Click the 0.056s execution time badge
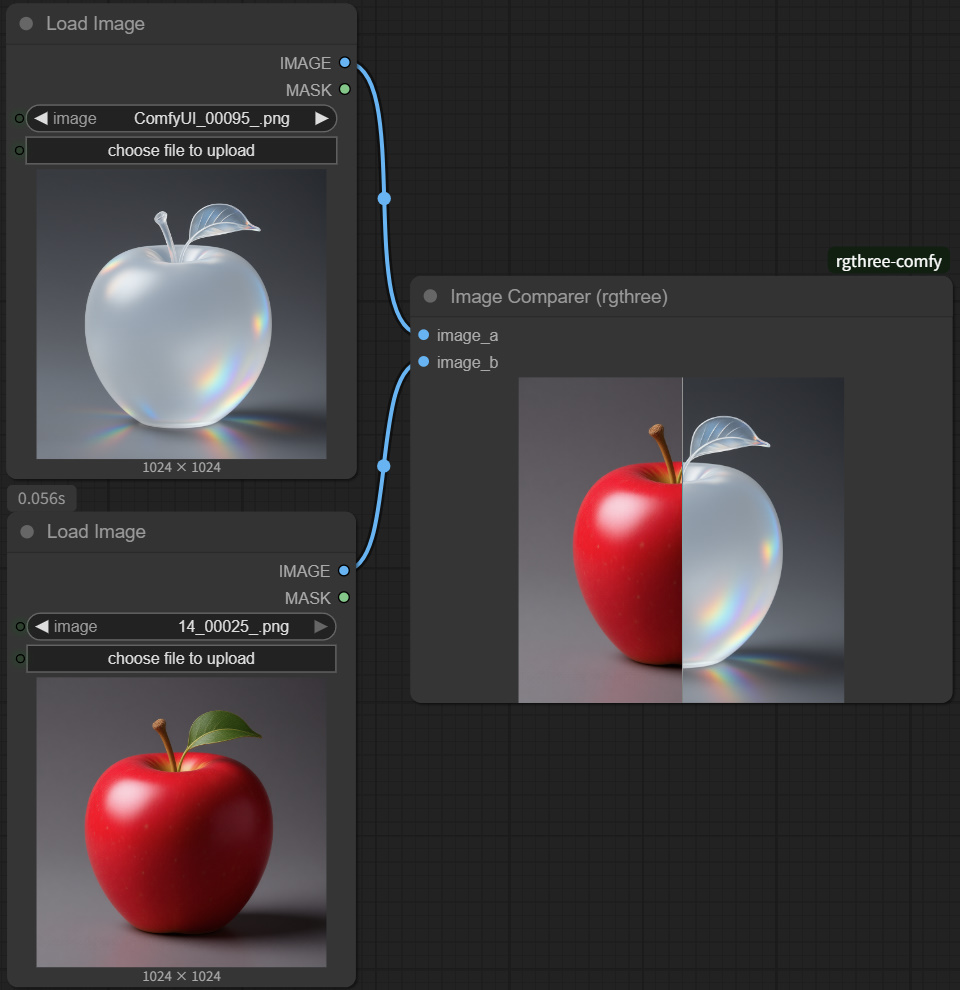The height and width of the screenshot is (990, 960). [x=42, y=498]
